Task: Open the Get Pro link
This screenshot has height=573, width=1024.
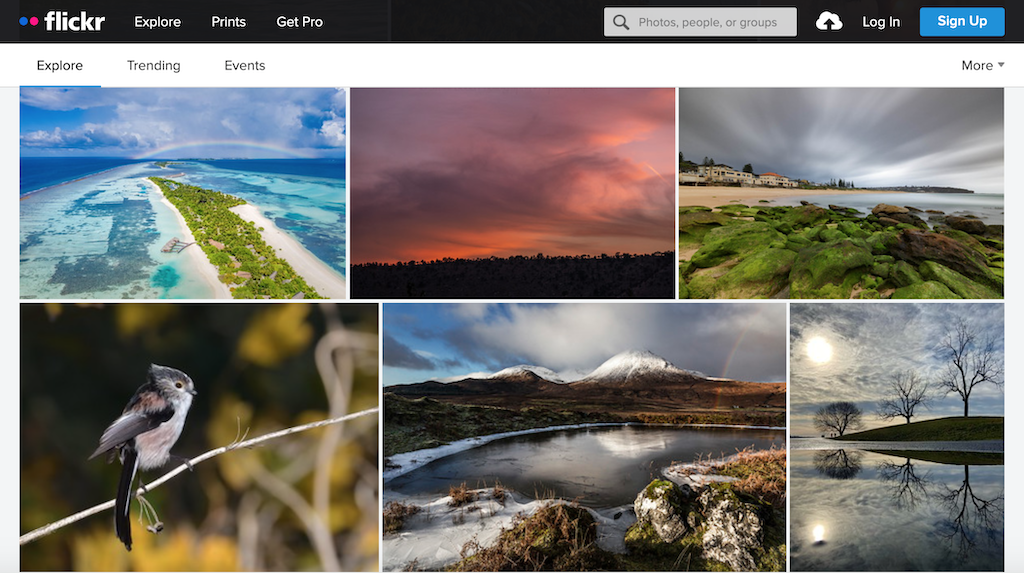Action: pos(299,22)
